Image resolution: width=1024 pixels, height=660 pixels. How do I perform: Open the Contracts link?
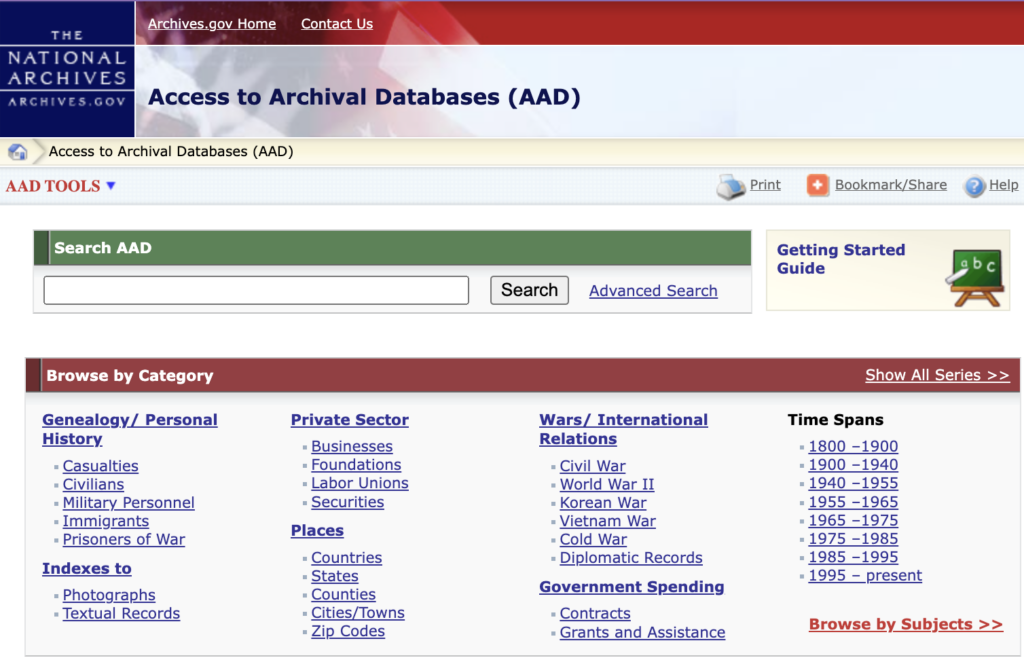click(596, 614)
